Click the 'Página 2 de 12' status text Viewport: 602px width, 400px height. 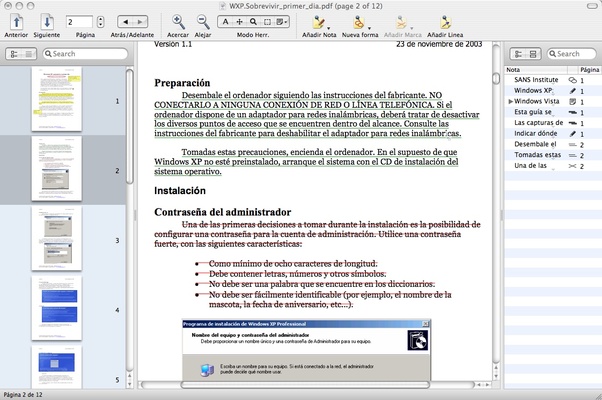[23, 395]
